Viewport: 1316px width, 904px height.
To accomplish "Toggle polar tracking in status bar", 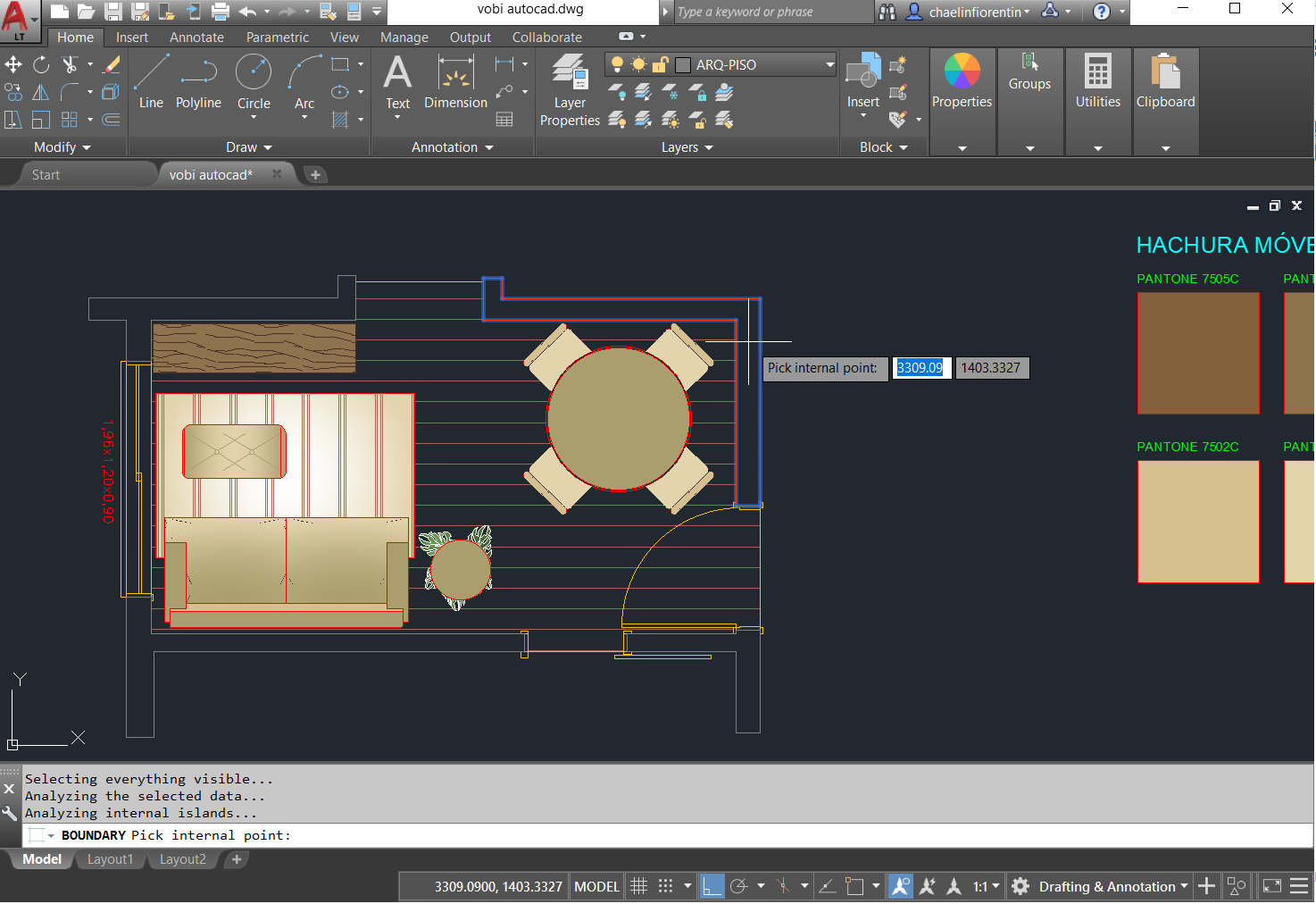I will tap(738, 886).
